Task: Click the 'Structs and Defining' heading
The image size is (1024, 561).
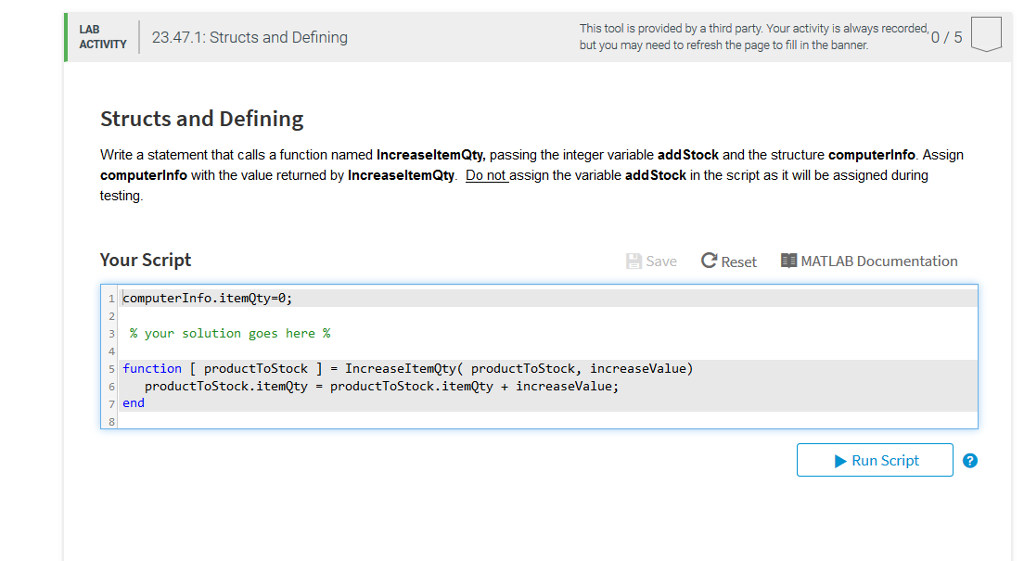Action: click(202, 119)
